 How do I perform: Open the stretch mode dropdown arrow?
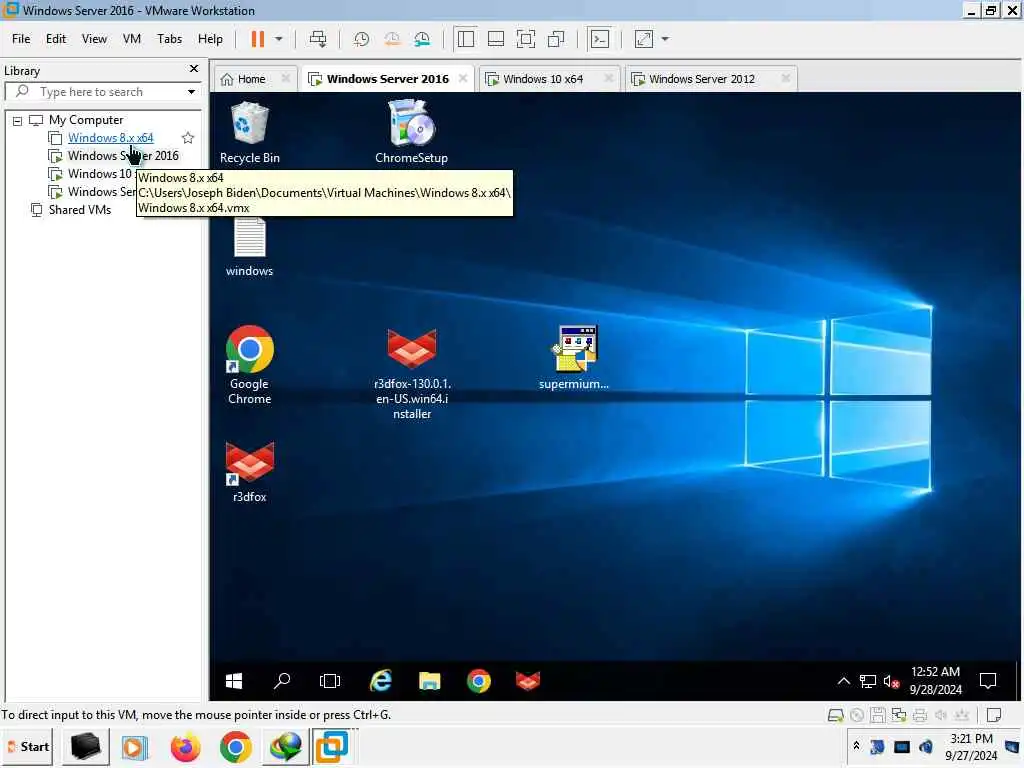[665, 39]
